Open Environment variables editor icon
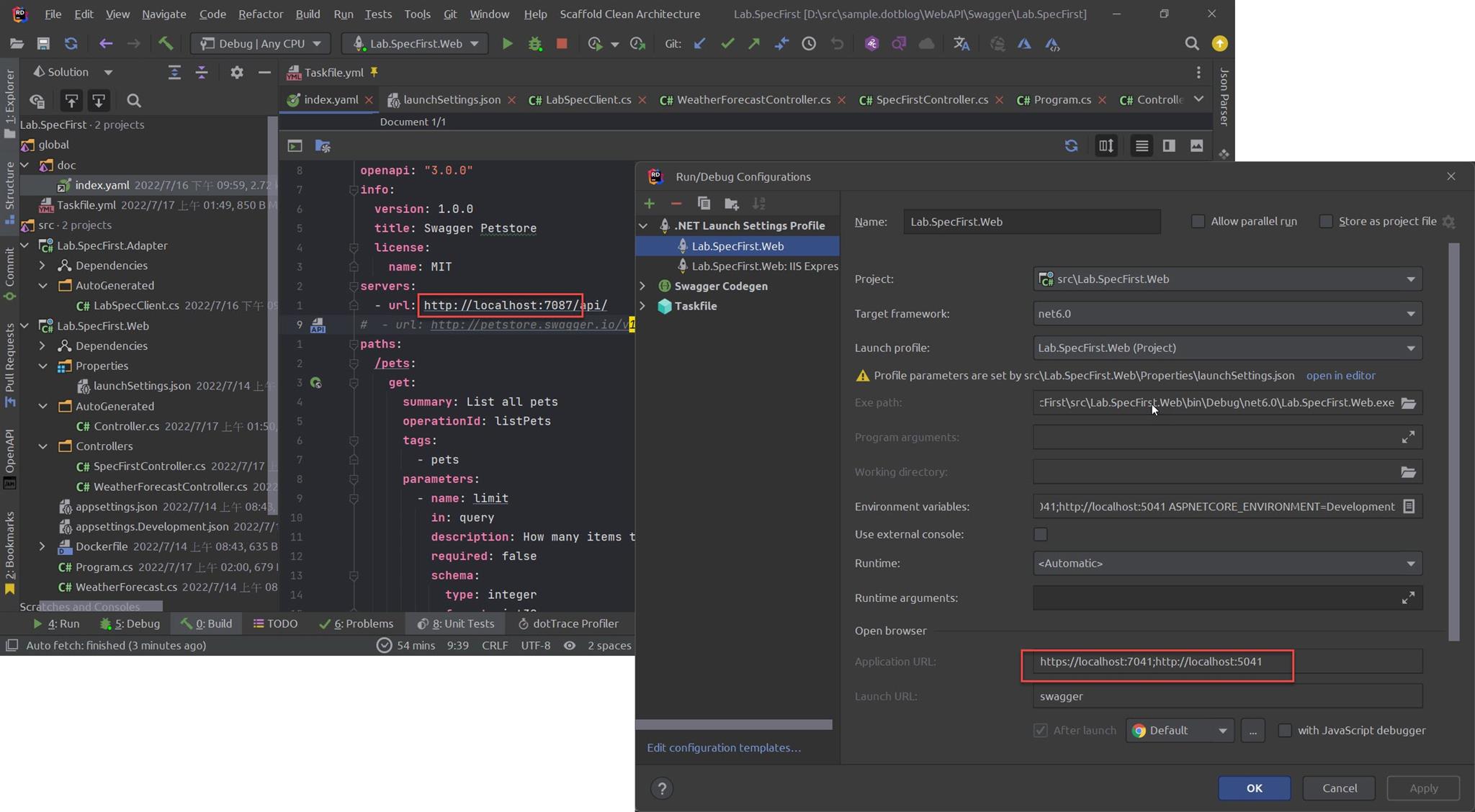 point(1409,507)
